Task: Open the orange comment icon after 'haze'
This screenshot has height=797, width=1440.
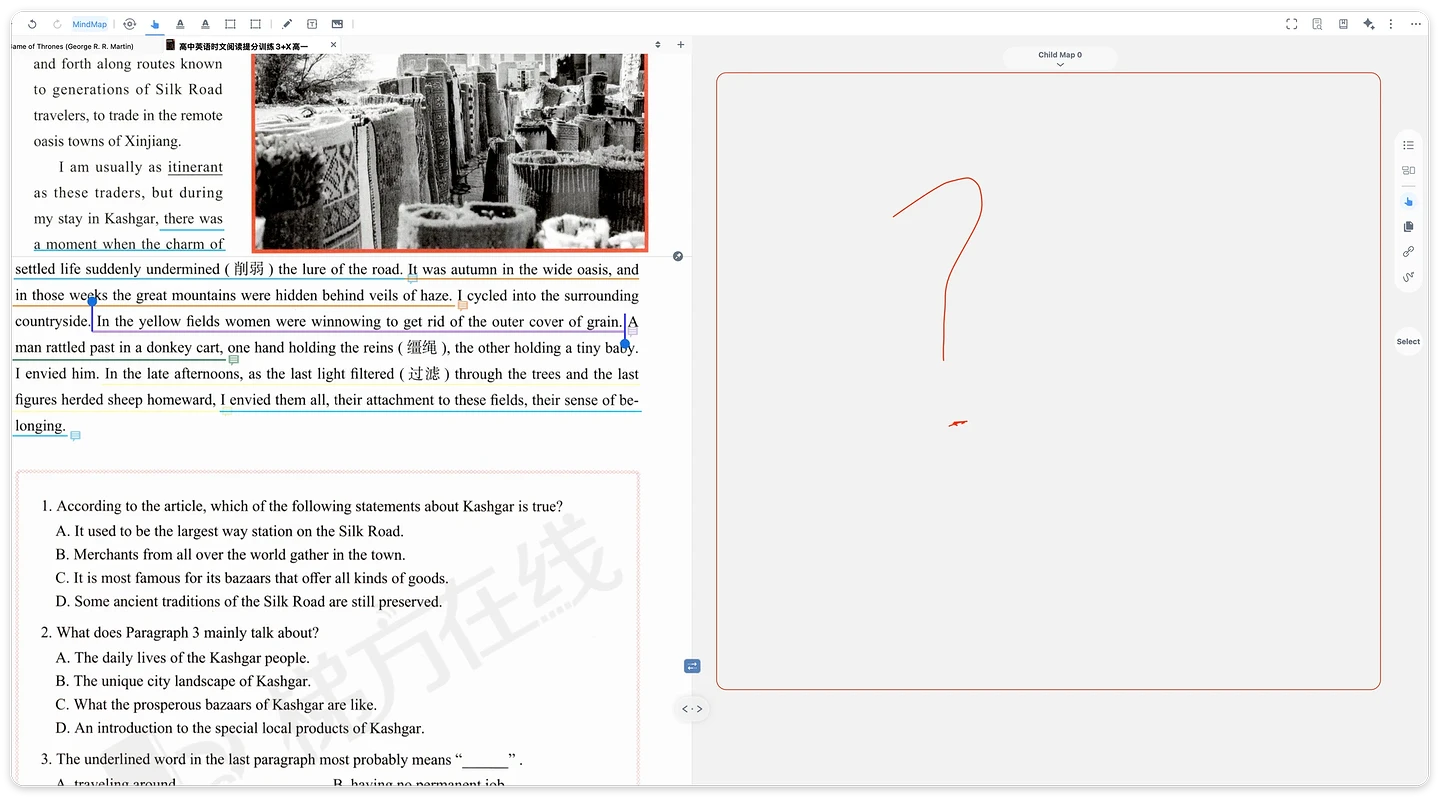Action: [x=463, y=305]
